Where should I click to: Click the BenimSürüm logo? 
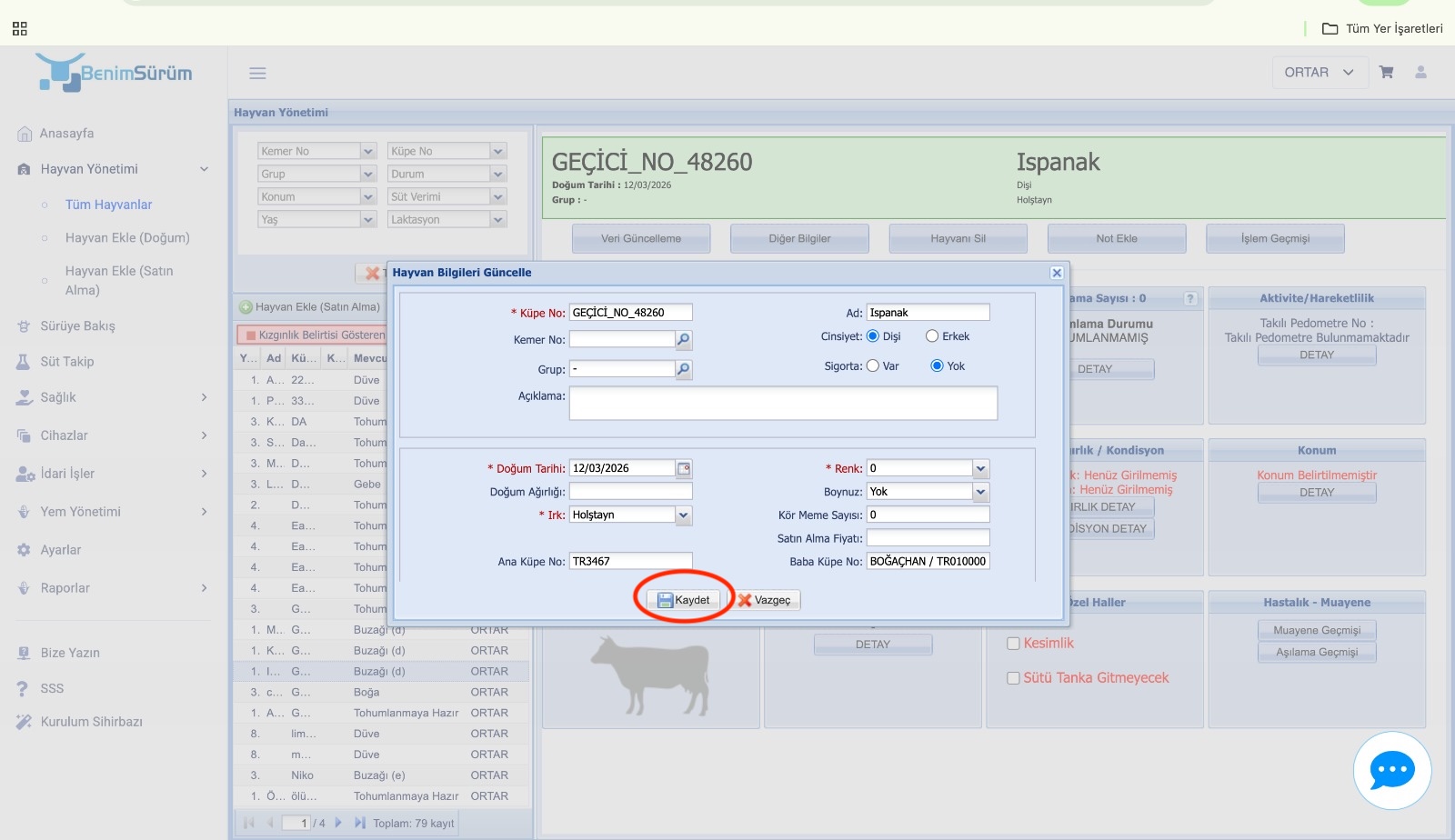115,73
